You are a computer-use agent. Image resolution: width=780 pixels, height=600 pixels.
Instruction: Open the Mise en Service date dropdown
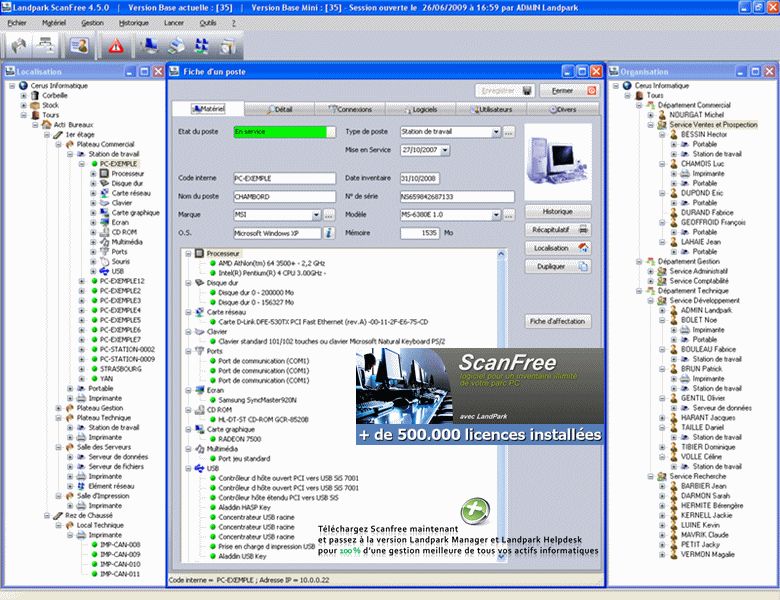445,150
